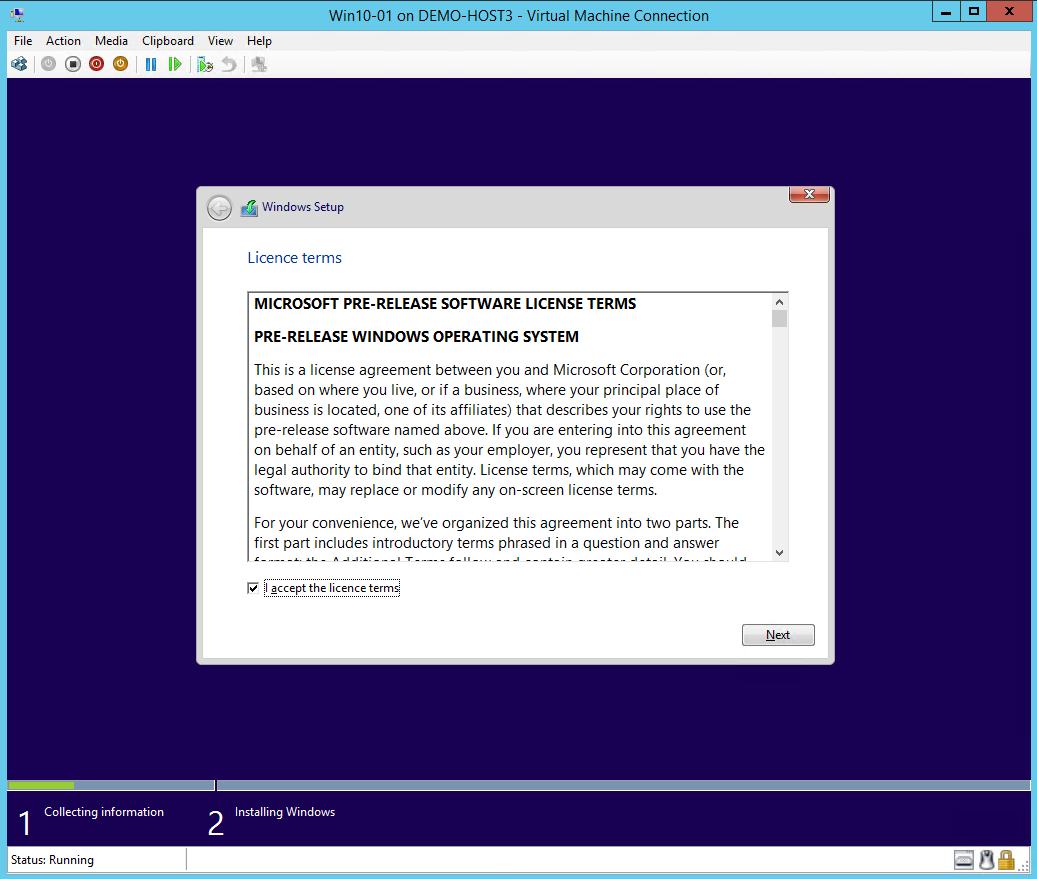Open the File menu
The image size is (1037, 879).
click(23, 41)
